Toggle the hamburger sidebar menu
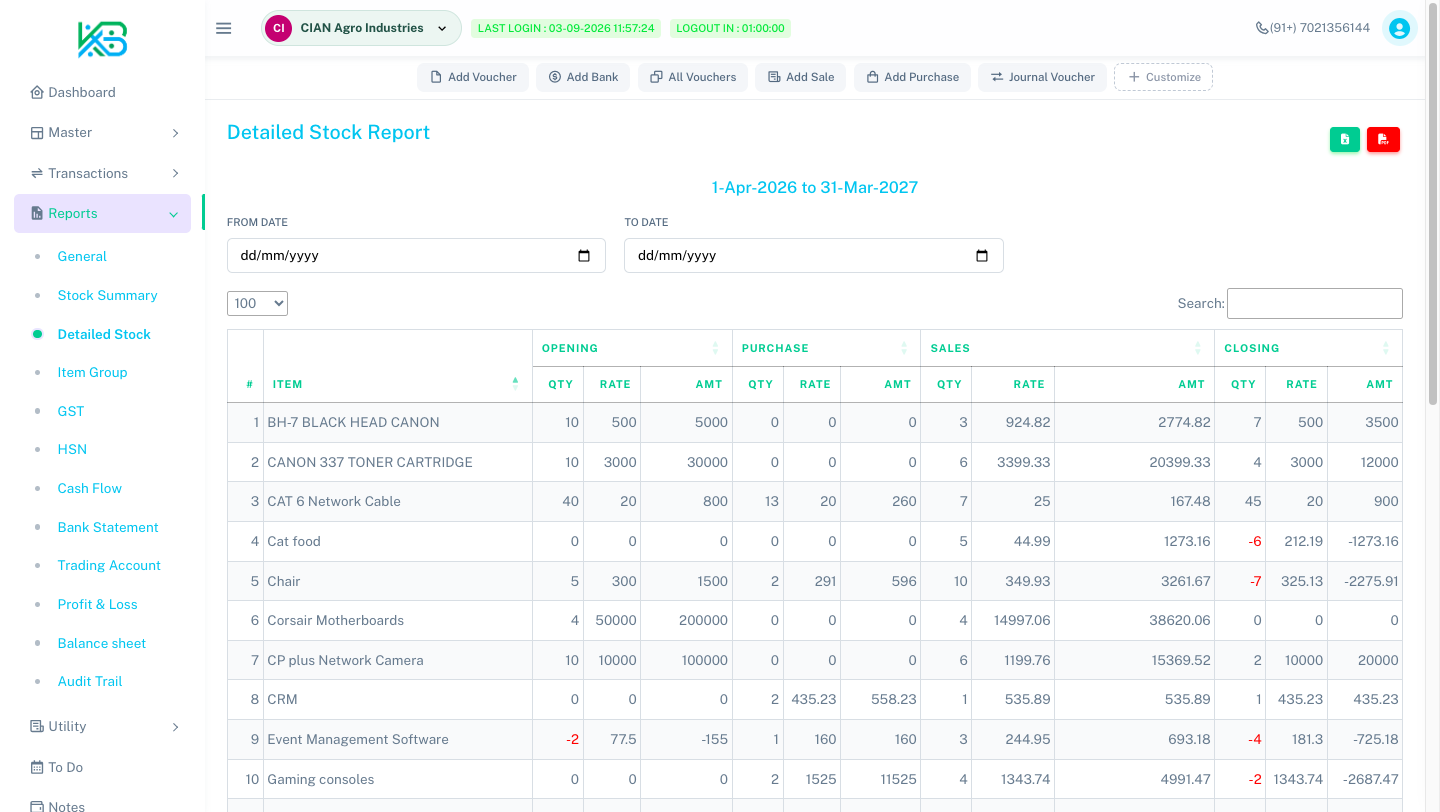 coord(224,28)
